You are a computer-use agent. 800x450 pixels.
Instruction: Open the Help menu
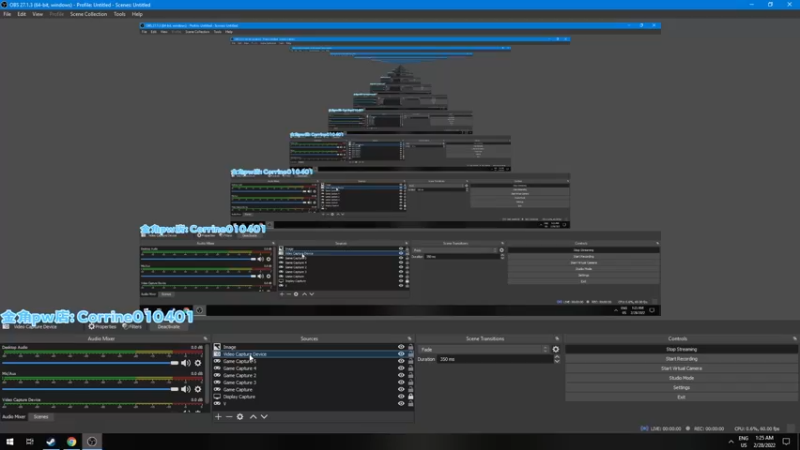(137, 14)
